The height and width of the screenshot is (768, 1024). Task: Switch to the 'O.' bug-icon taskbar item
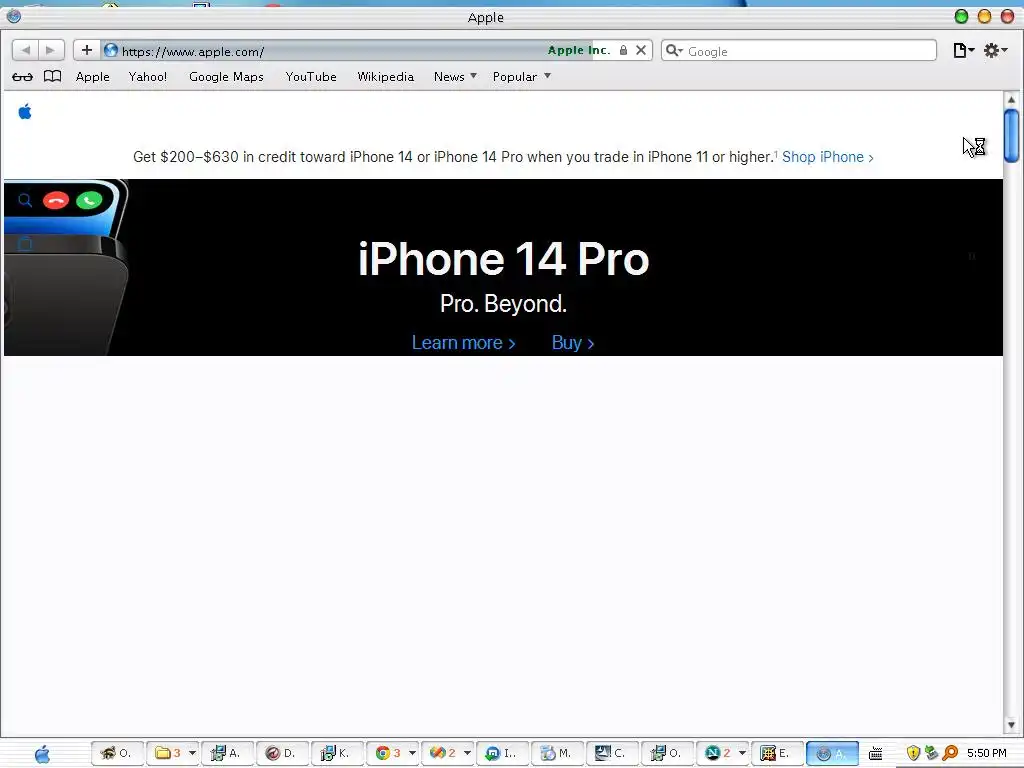click(117, 754)
